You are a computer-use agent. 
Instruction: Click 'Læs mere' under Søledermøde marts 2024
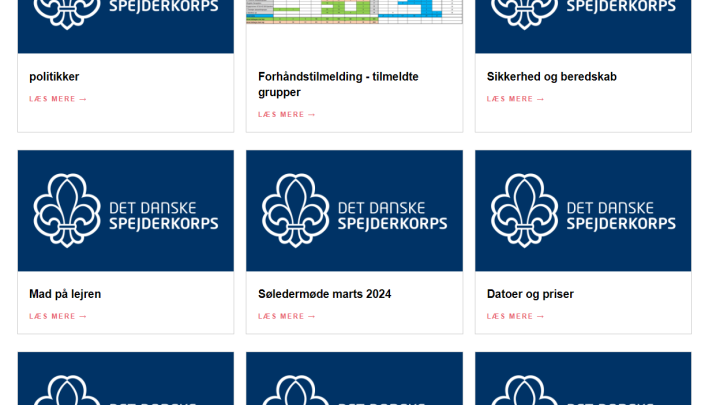click(x=287, y=316)
